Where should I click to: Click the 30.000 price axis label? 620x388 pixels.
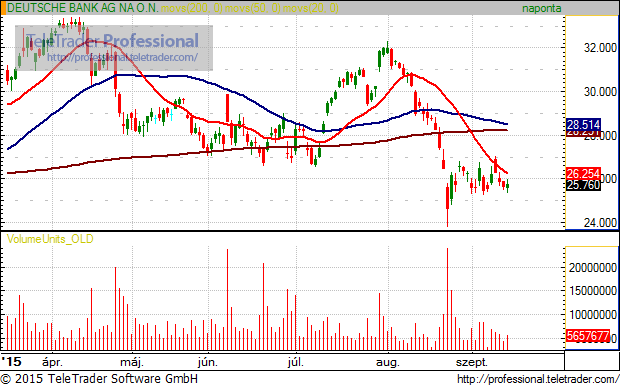coord(600,92)
